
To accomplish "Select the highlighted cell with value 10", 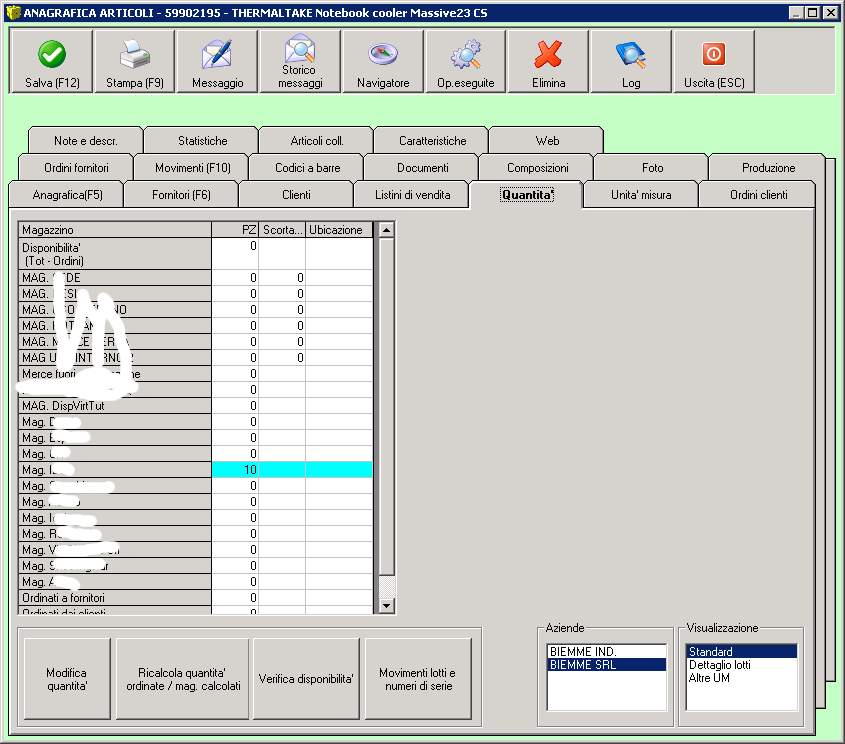I will 235,470.
